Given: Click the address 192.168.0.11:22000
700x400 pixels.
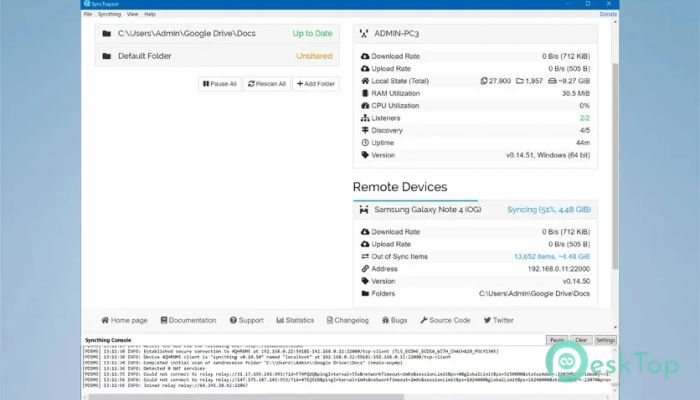Looking at the screenshot, I should pos(558,269).
